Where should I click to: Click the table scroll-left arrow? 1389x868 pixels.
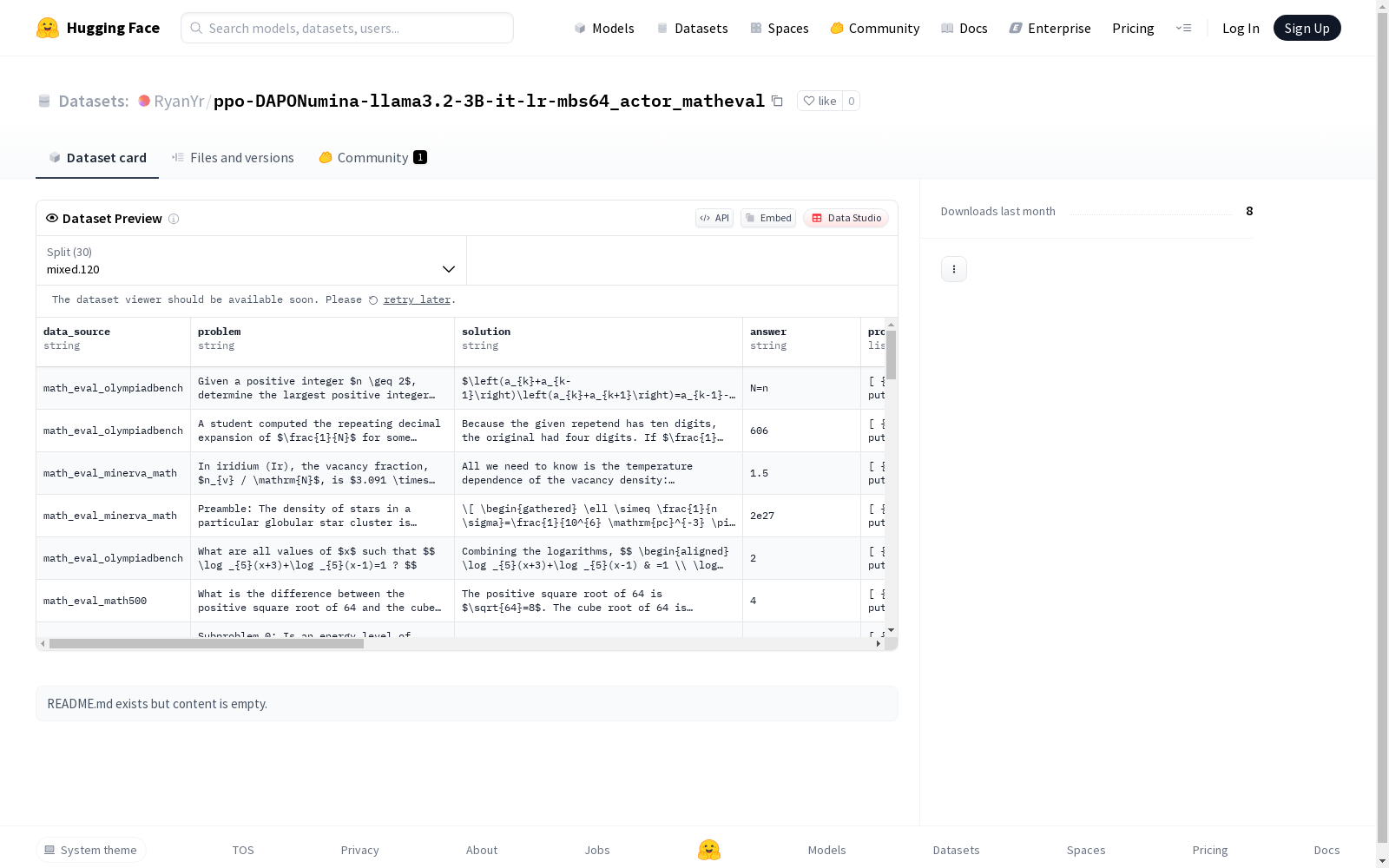(x=43, y=644)
